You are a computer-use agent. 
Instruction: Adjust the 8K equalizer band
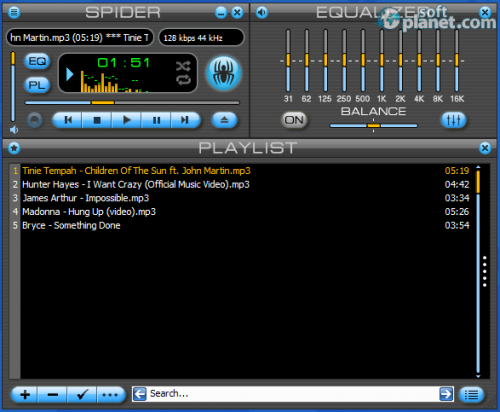[438, 61]
